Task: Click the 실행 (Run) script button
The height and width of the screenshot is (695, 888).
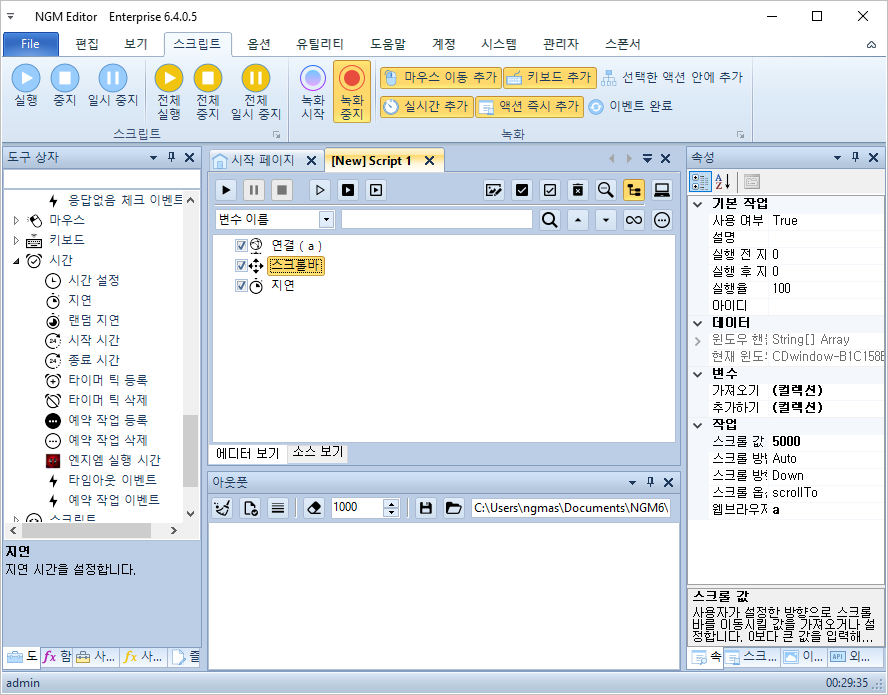Action: coord(26,86)
